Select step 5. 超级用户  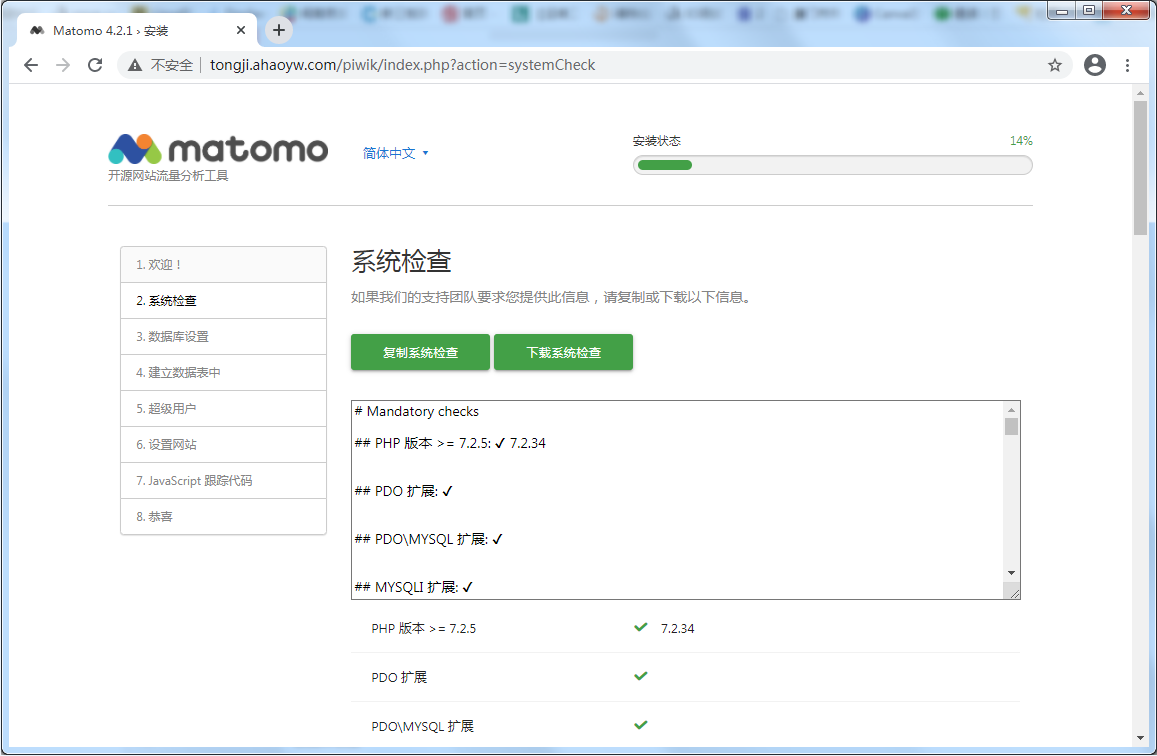click(x=224, y=409)
